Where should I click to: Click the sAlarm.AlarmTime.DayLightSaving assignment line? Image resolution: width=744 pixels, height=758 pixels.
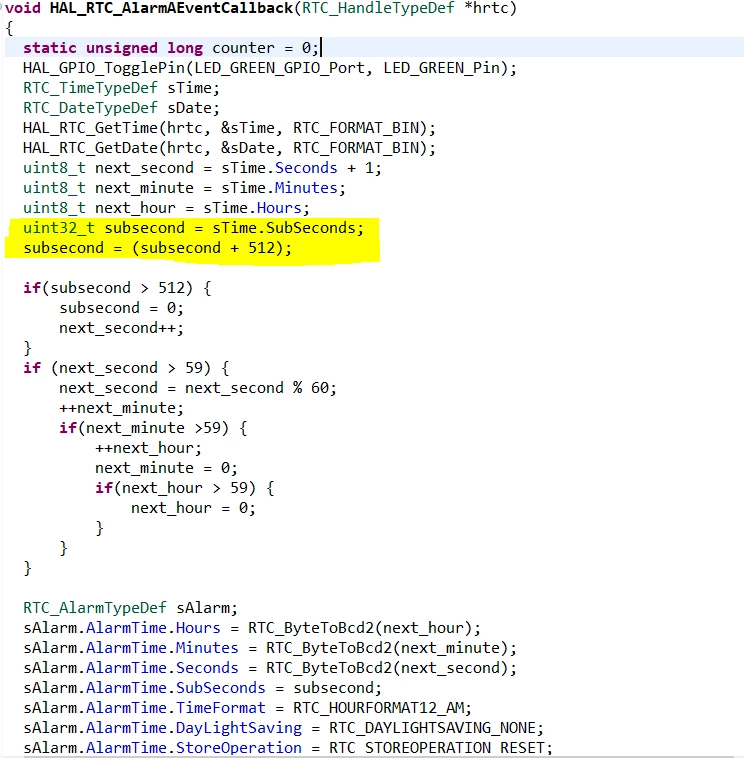[x=283, y=728]
